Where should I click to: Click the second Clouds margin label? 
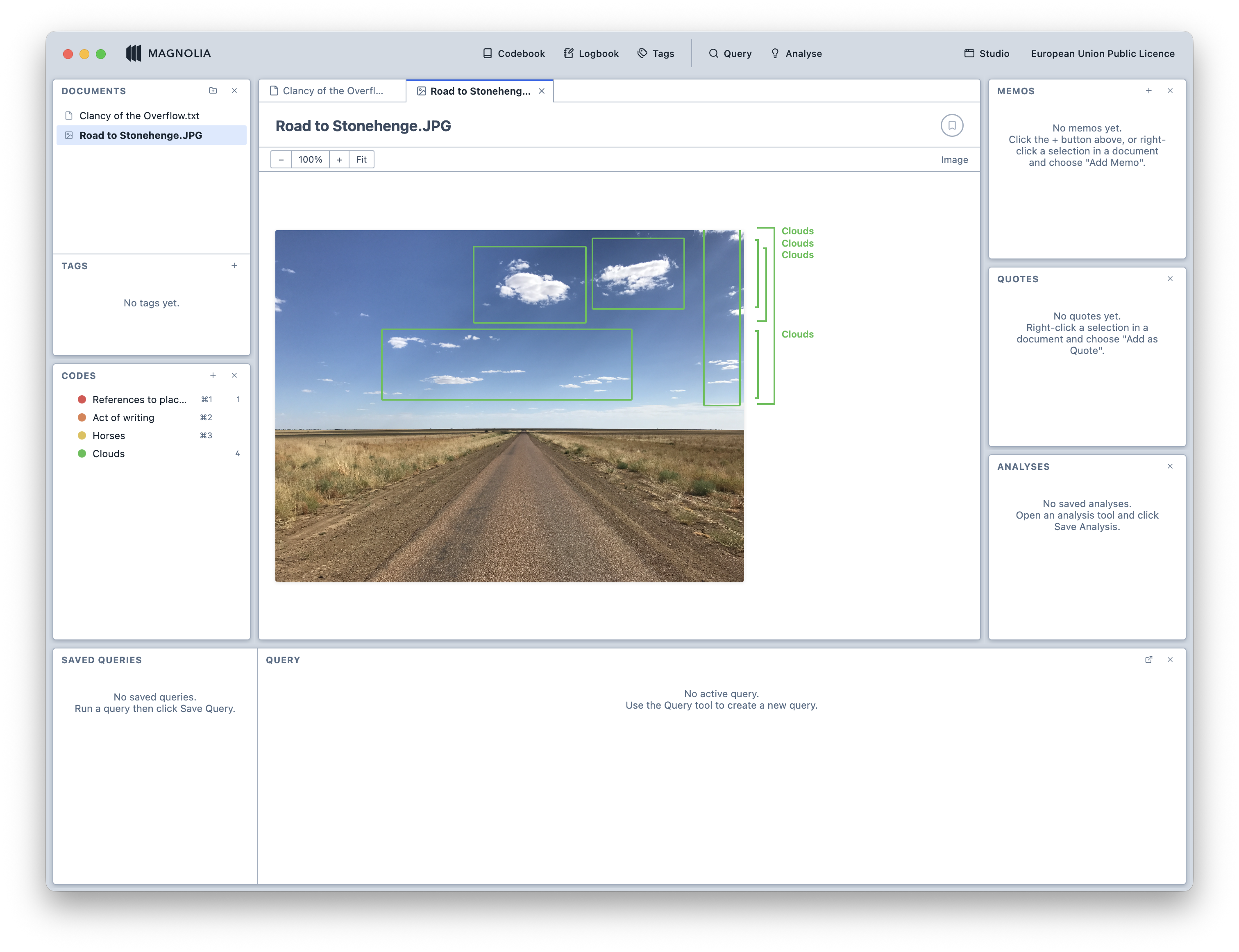pos(797,243)
